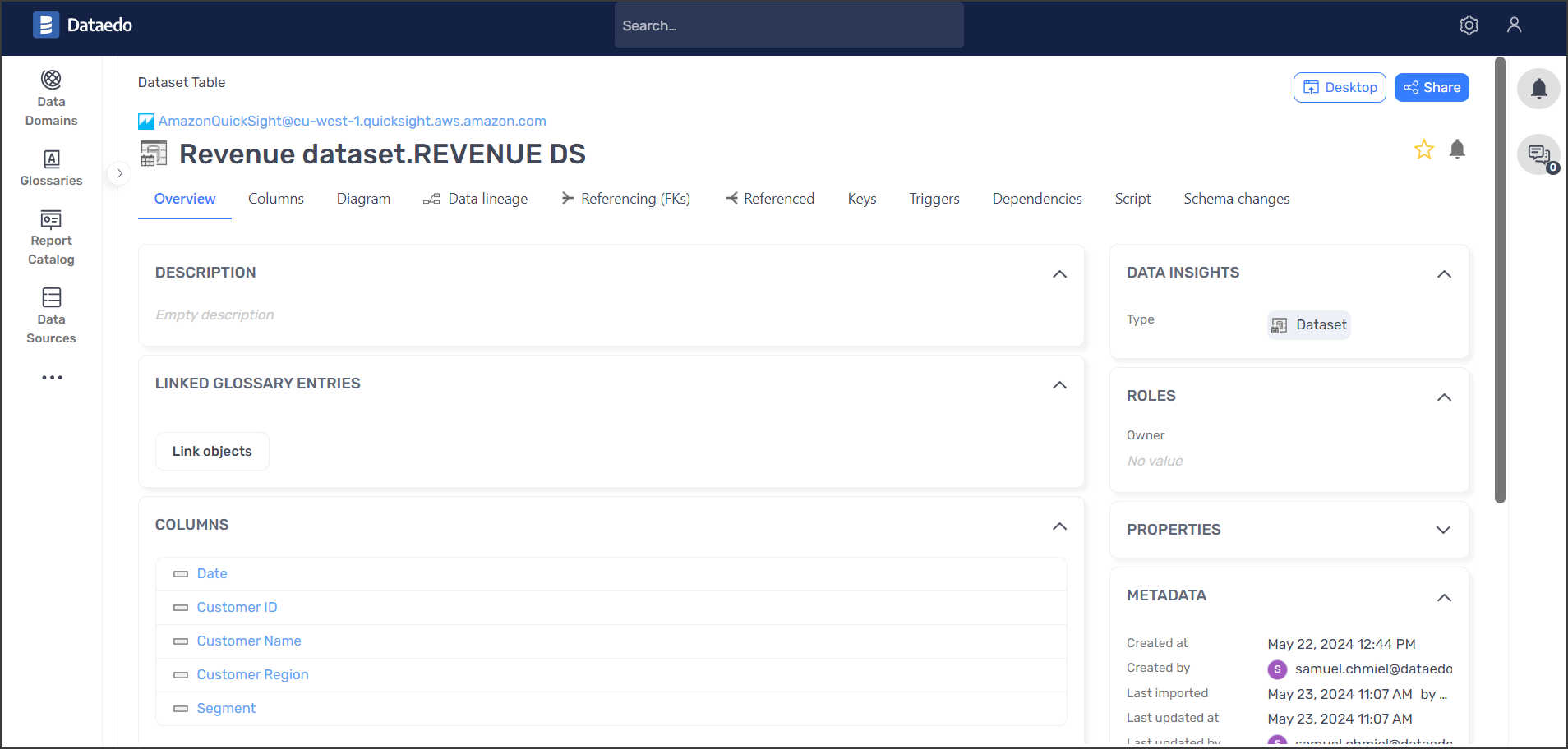1568x749 pixels.
Task: Collapse the Data Insights panel
Action: (x=1445, y=274)
